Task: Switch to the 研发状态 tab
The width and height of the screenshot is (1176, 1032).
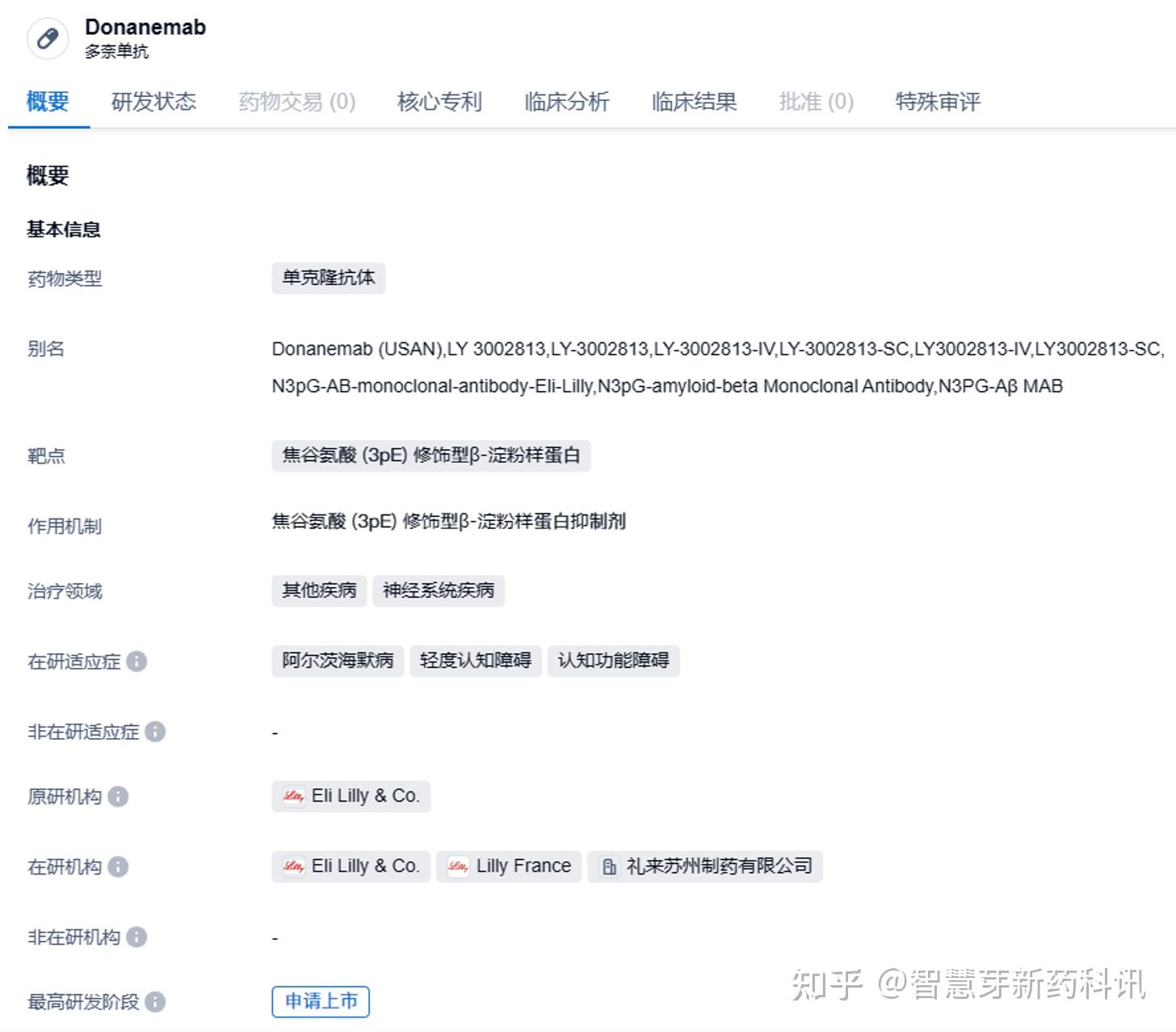Action: (153, 102)
